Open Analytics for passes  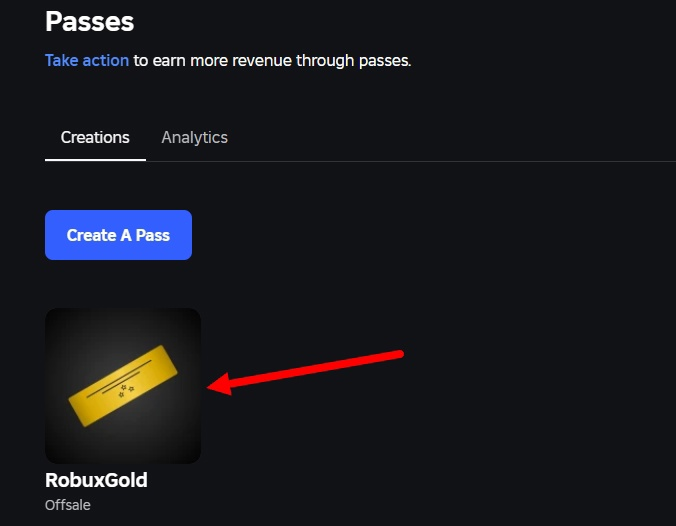pos(194,137)
